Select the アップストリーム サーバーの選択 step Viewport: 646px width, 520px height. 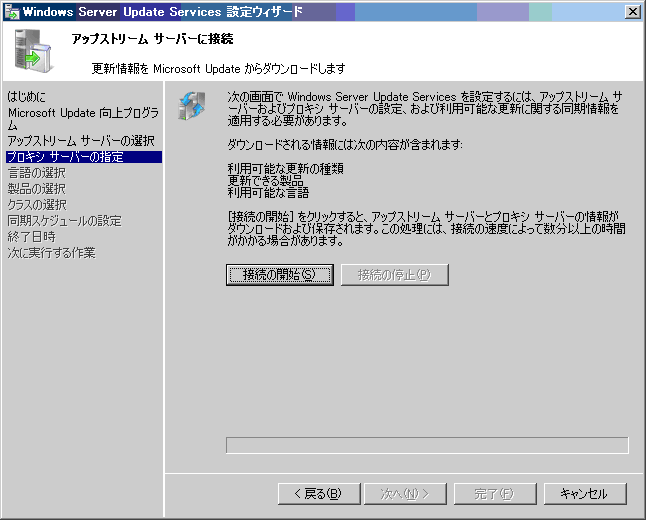tap(81, 141)
